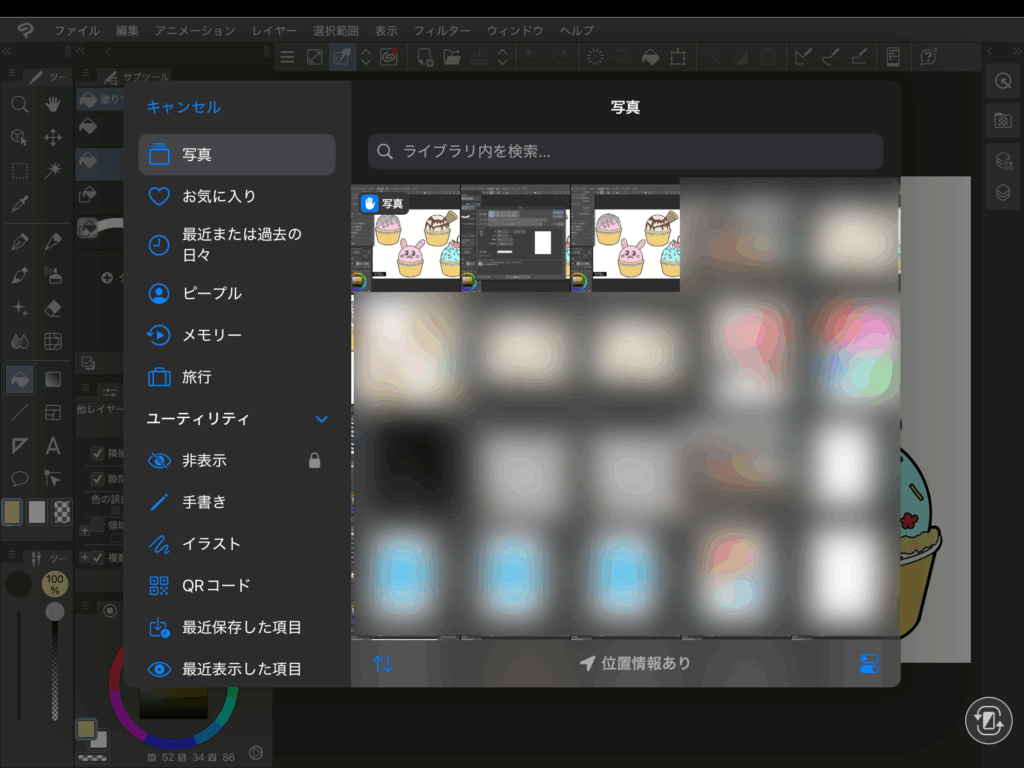Select the Zoom magnifier tool
The width and height of the screenshot is (1024, 768).
(19, 104)
